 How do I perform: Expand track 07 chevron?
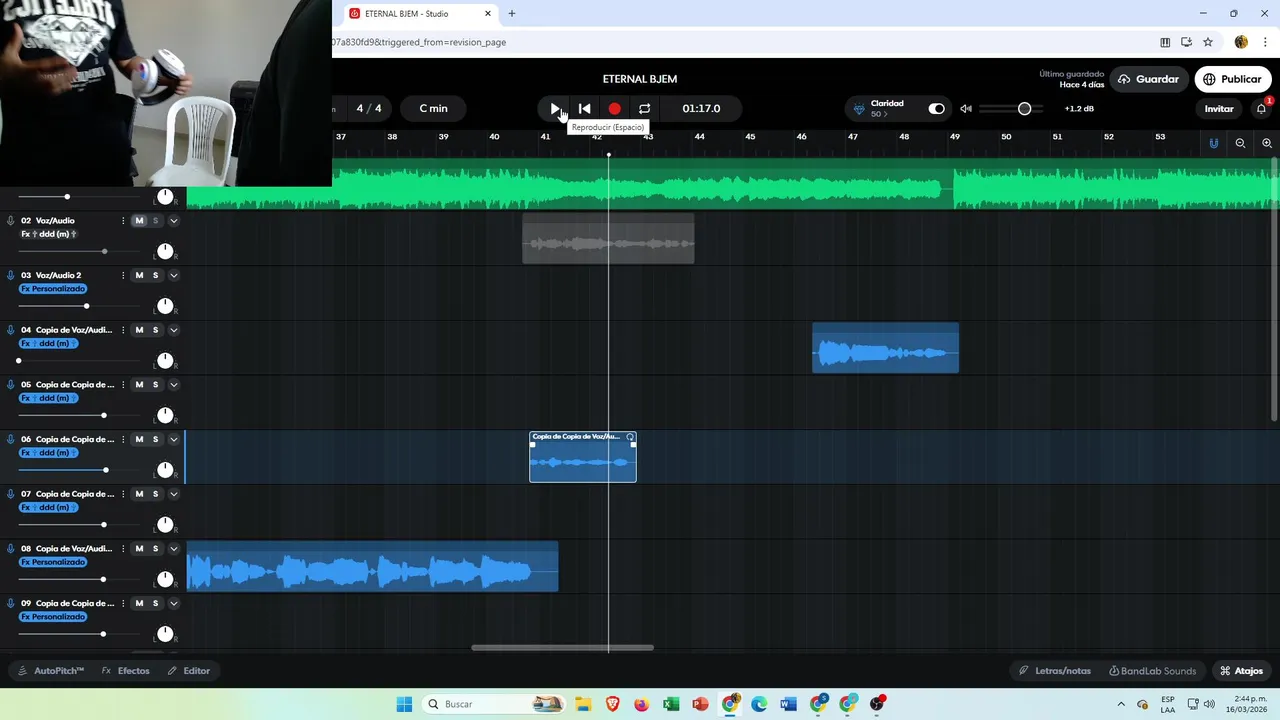[x=173, y=494]
